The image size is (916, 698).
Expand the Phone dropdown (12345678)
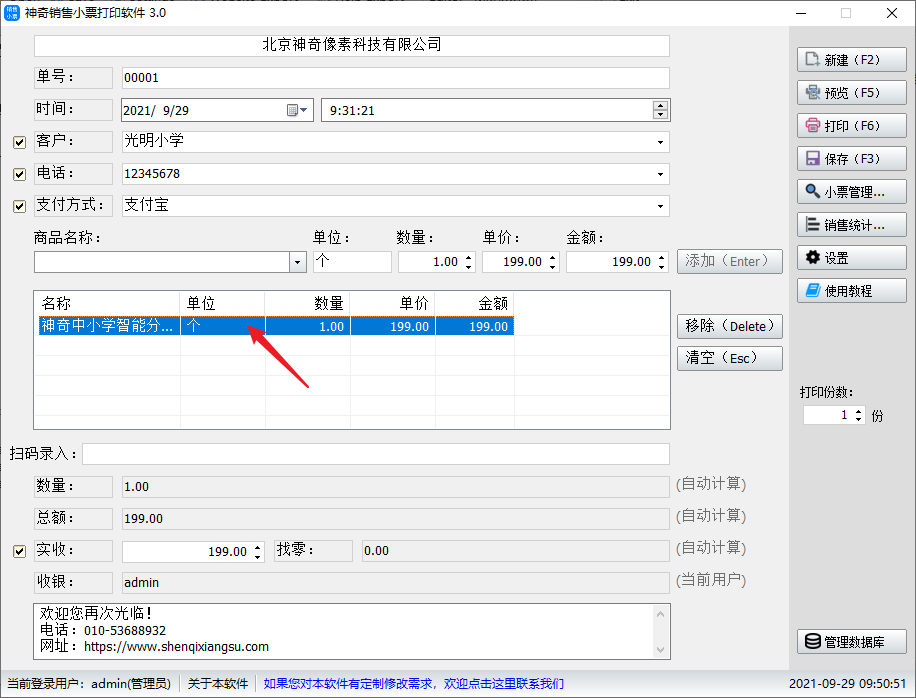pyautogui.click(x=660, y=174)
